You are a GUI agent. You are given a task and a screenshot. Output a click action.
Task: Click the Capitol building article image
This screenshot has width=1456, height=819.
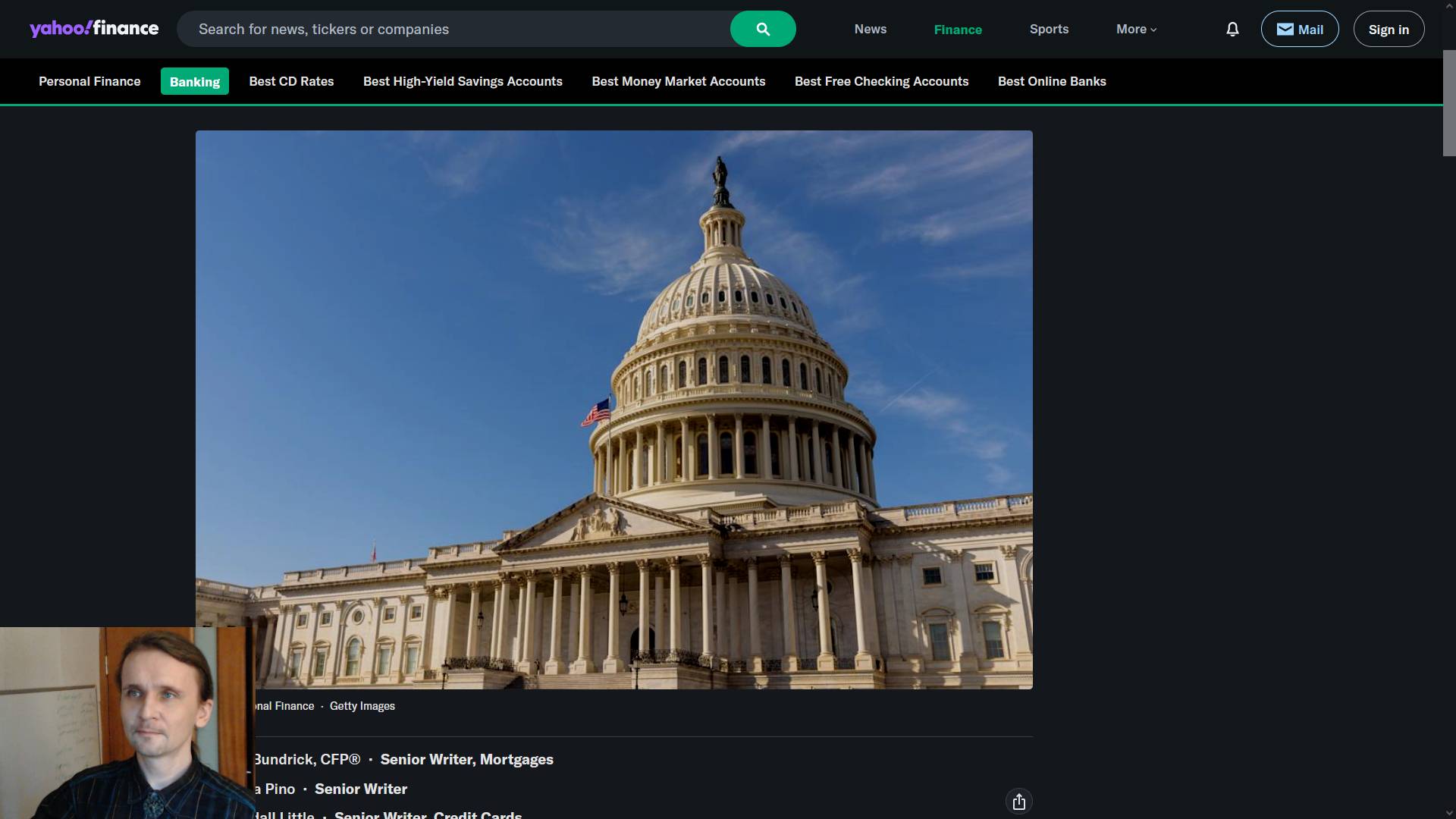(x=613, y=409)
